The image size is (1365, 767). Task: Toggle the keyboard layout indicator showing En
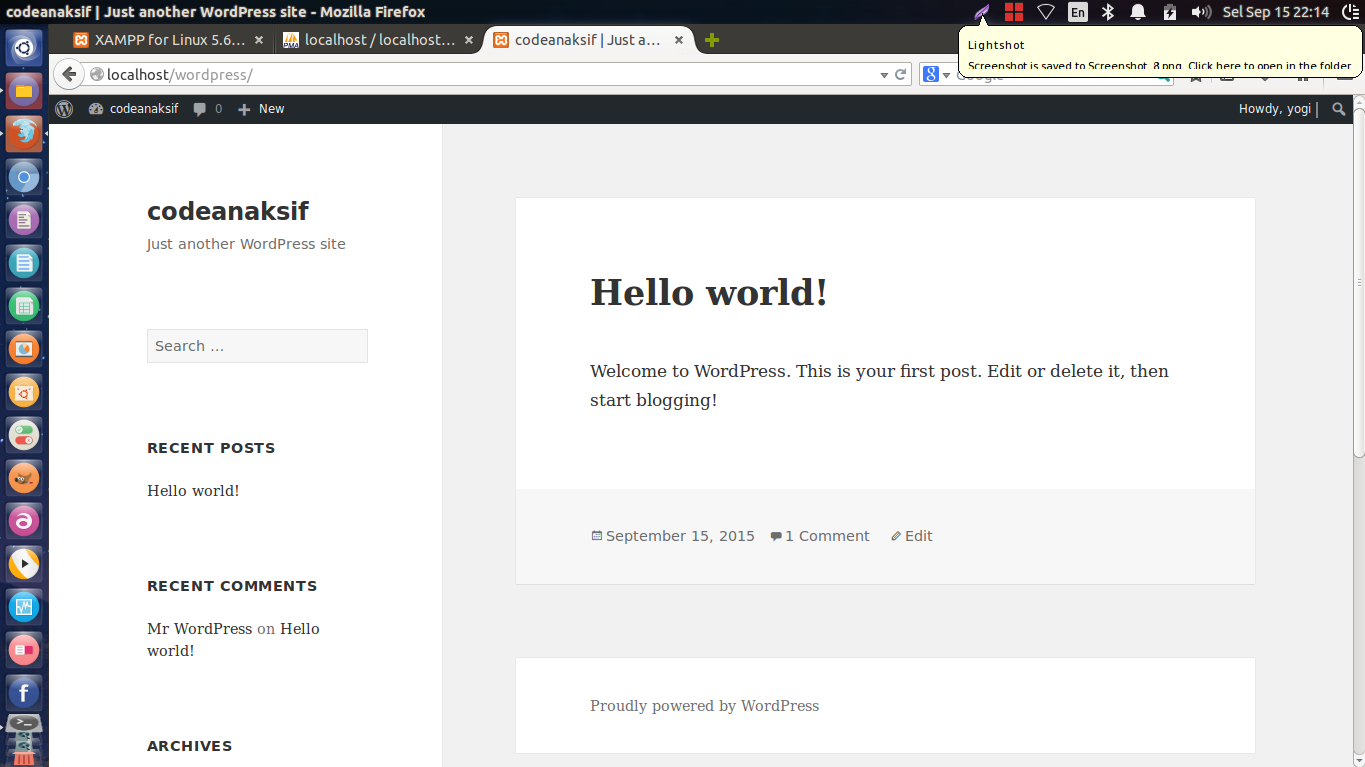pos(1077,12)
